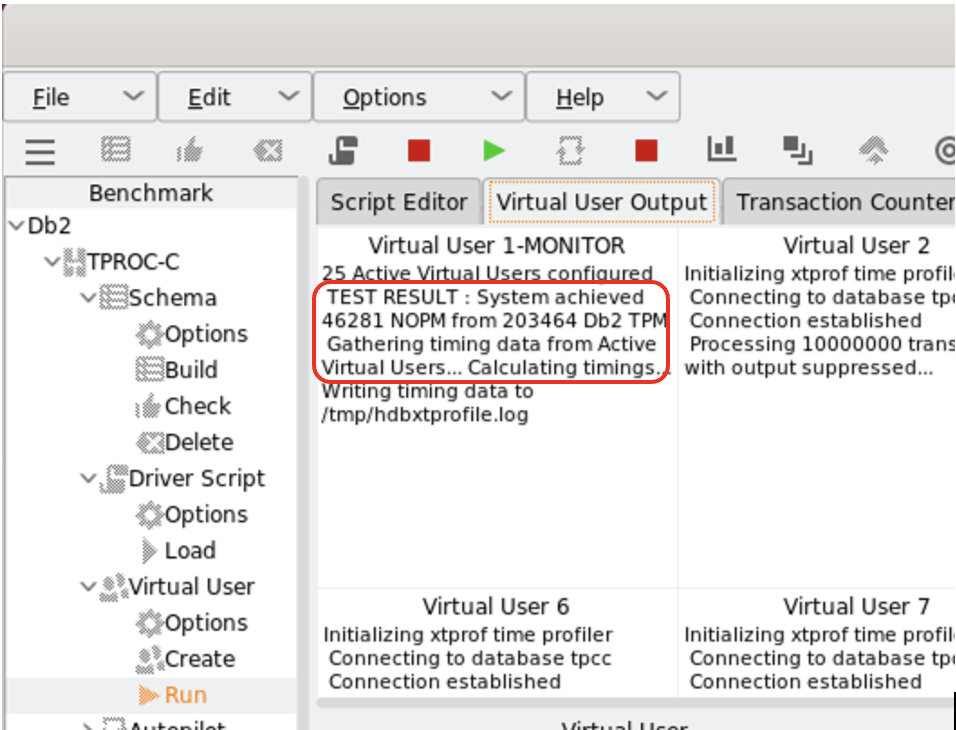Screen dimensions: 956x730
Task: Collapse the Schema tree node
Action: [89, 298]
